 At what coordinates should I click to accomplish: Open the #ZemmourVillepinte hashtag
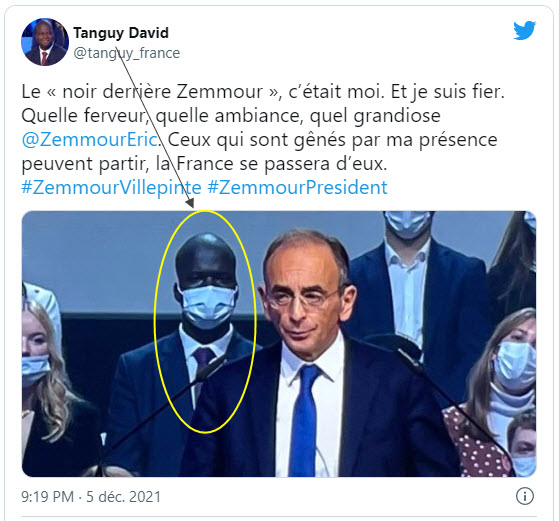[111, 187]
